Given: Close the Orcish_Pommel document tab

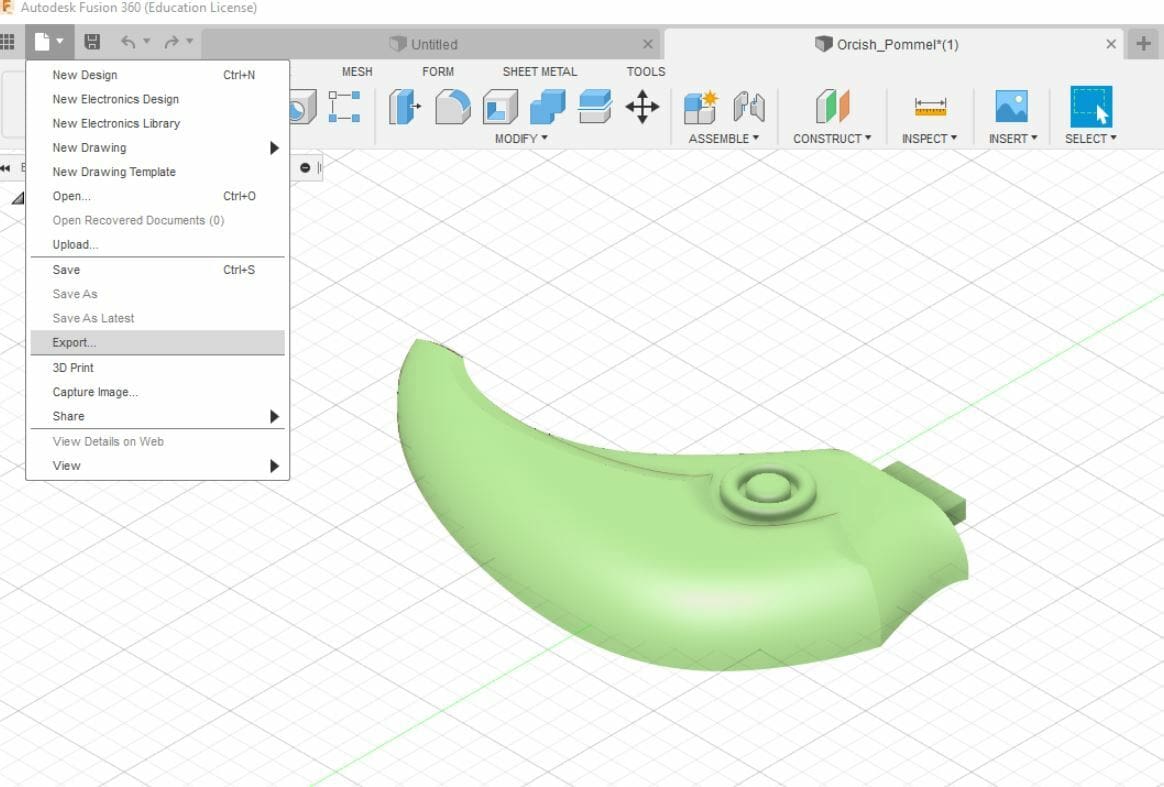Looking at the screenshot, I should [1111, 45].
